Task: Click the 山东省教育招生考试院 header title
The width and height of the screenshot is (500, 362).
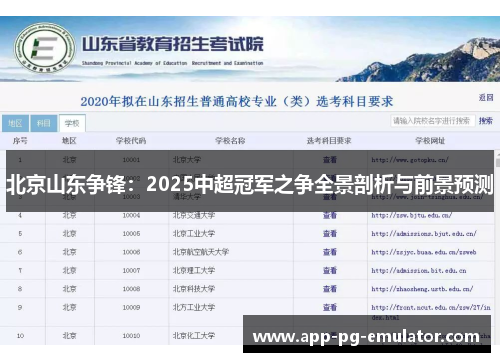Action: [173, 44]
